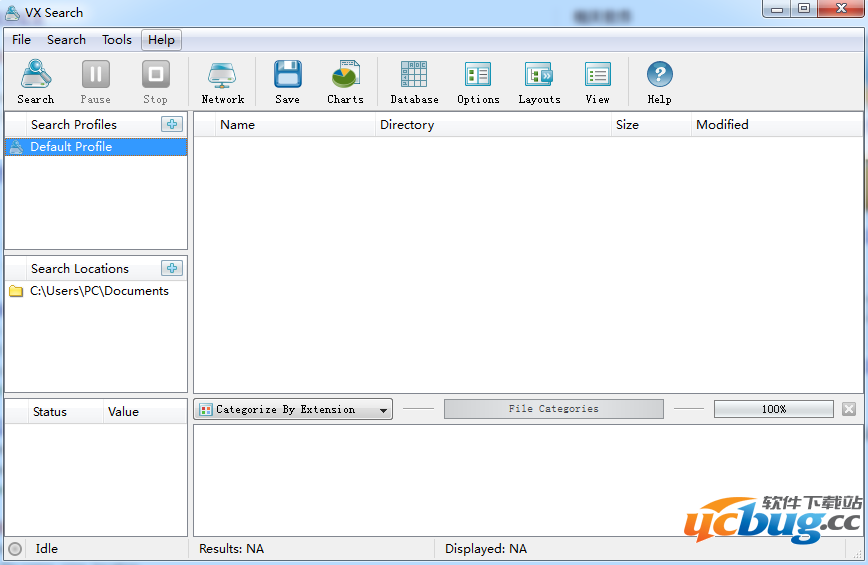Click the Default Profile row icon
The width and height of the screenshot is (868, 565).
pyautogui.click(x=16, y=147)
